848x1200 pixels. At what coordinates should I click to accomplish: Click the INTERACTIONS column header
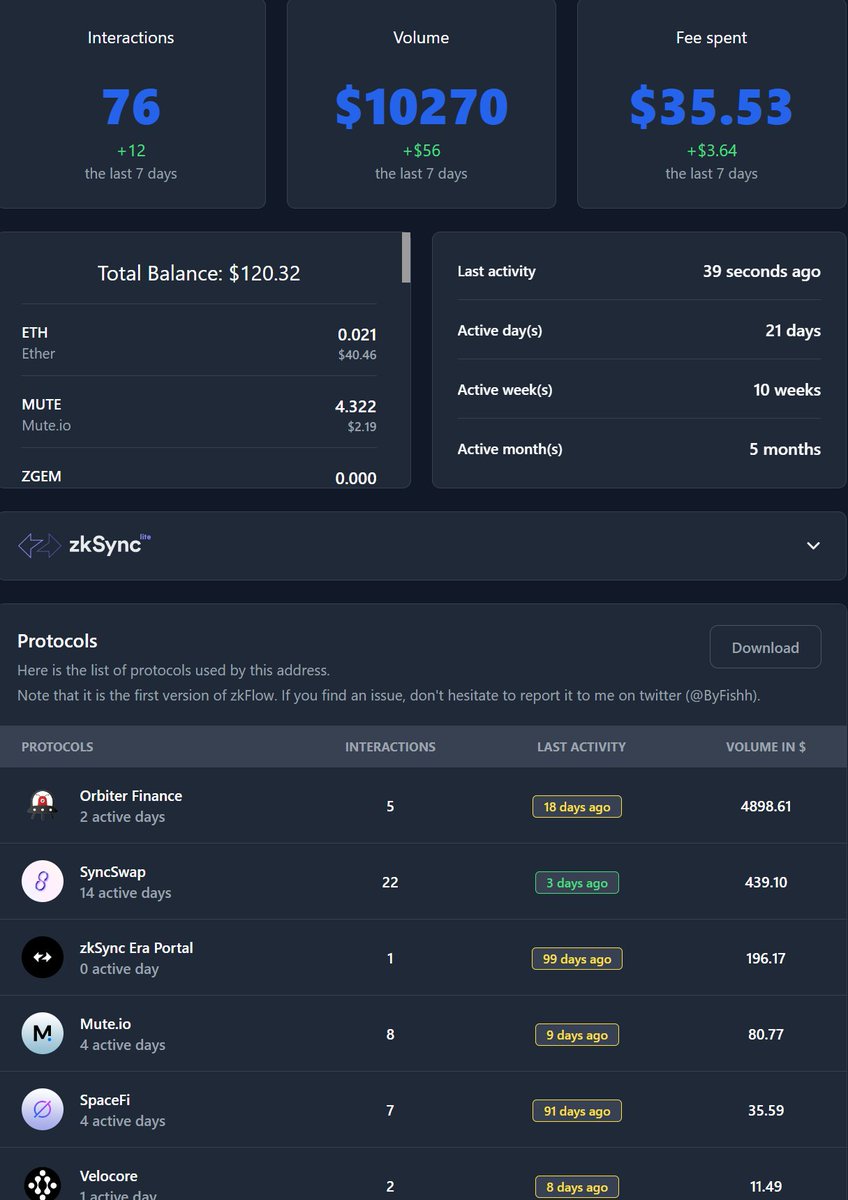pos(390,747)
